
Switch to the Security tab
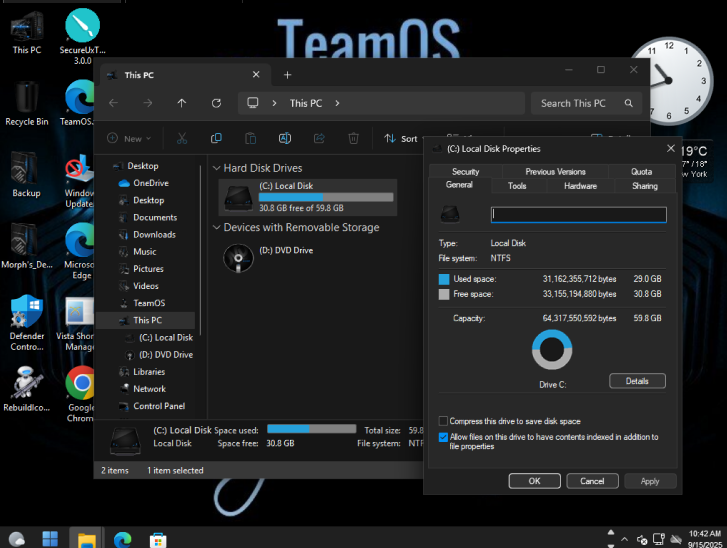[x=466, y=172]
